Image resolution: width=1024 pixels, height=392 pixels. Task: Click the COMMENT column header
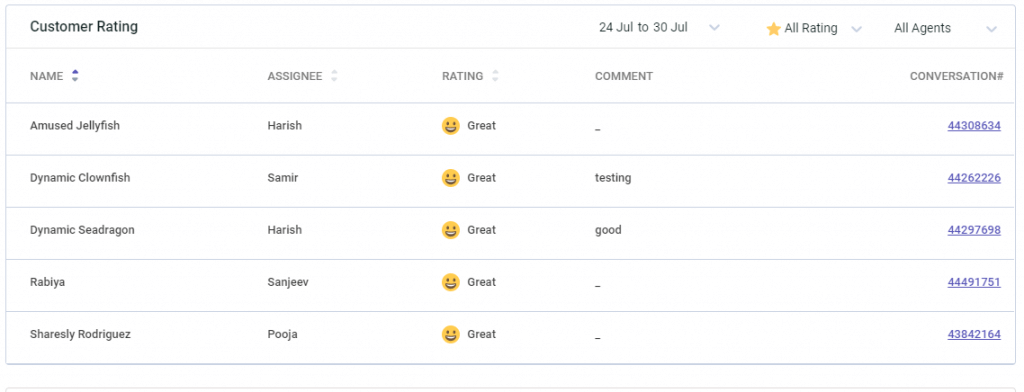(624, 76)
